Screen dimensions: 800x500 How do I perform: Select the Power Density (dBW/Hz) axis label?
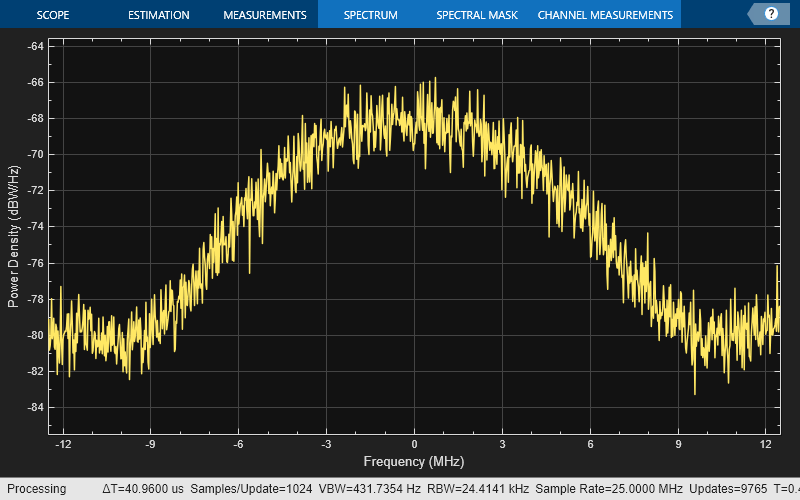coord(14,237)
